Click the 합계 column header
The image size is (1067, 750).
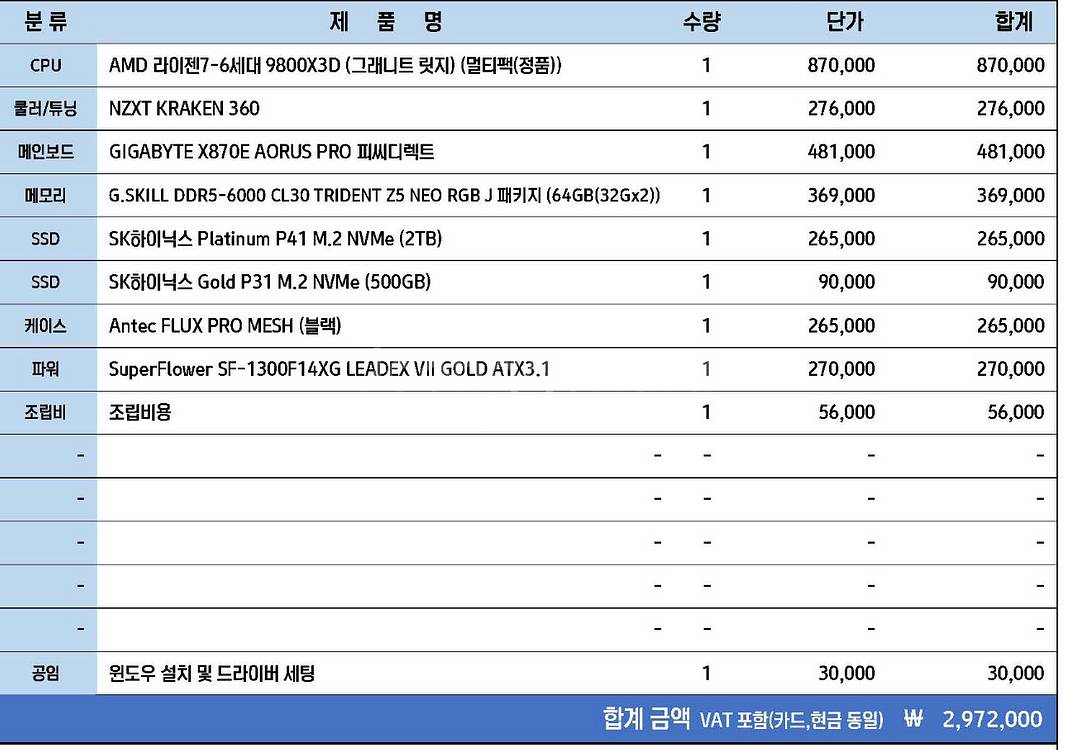[1013, 21]
